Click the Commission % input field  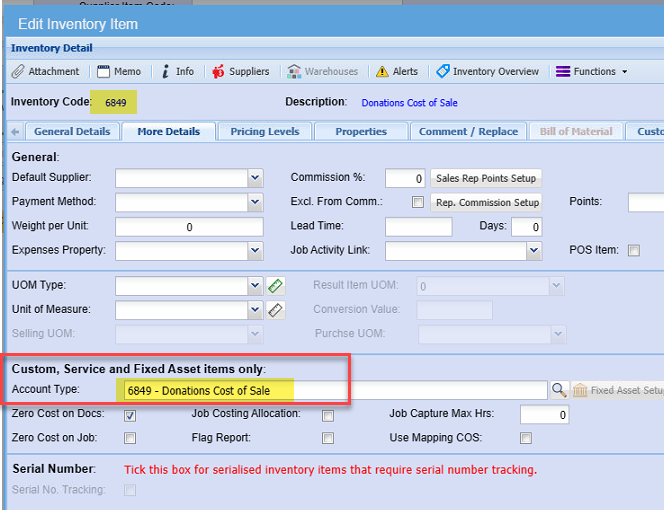tap(405, 178)
